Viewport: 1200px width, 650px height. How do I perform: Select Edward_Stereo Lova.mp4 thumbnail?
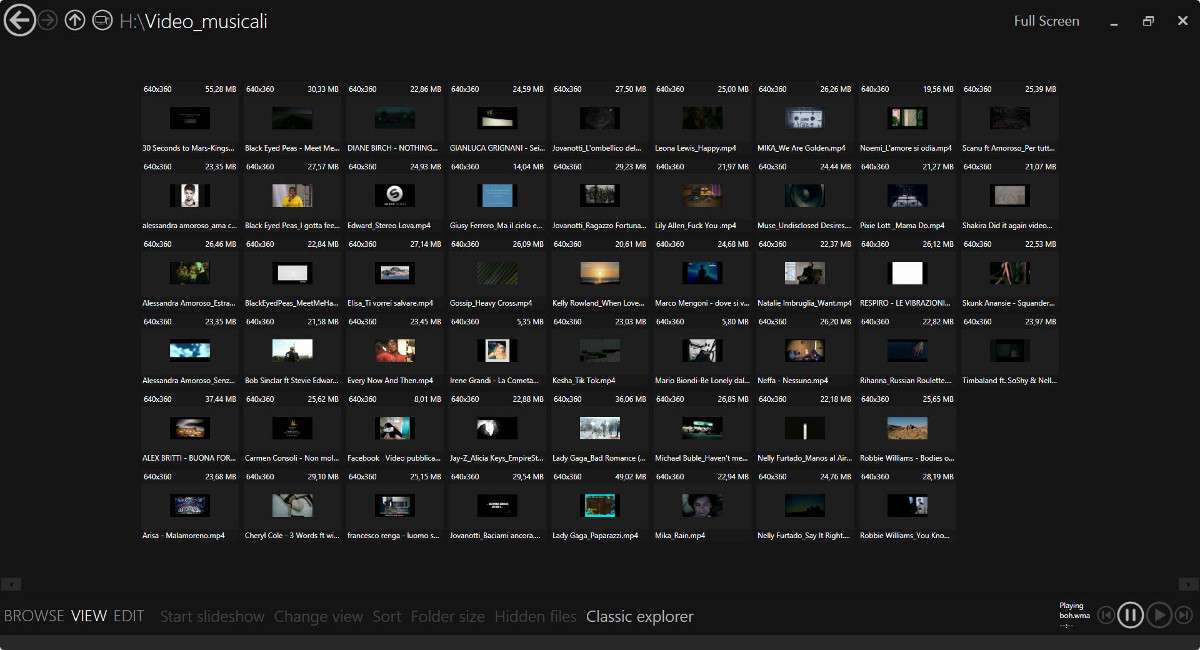(x=395, y=196)
